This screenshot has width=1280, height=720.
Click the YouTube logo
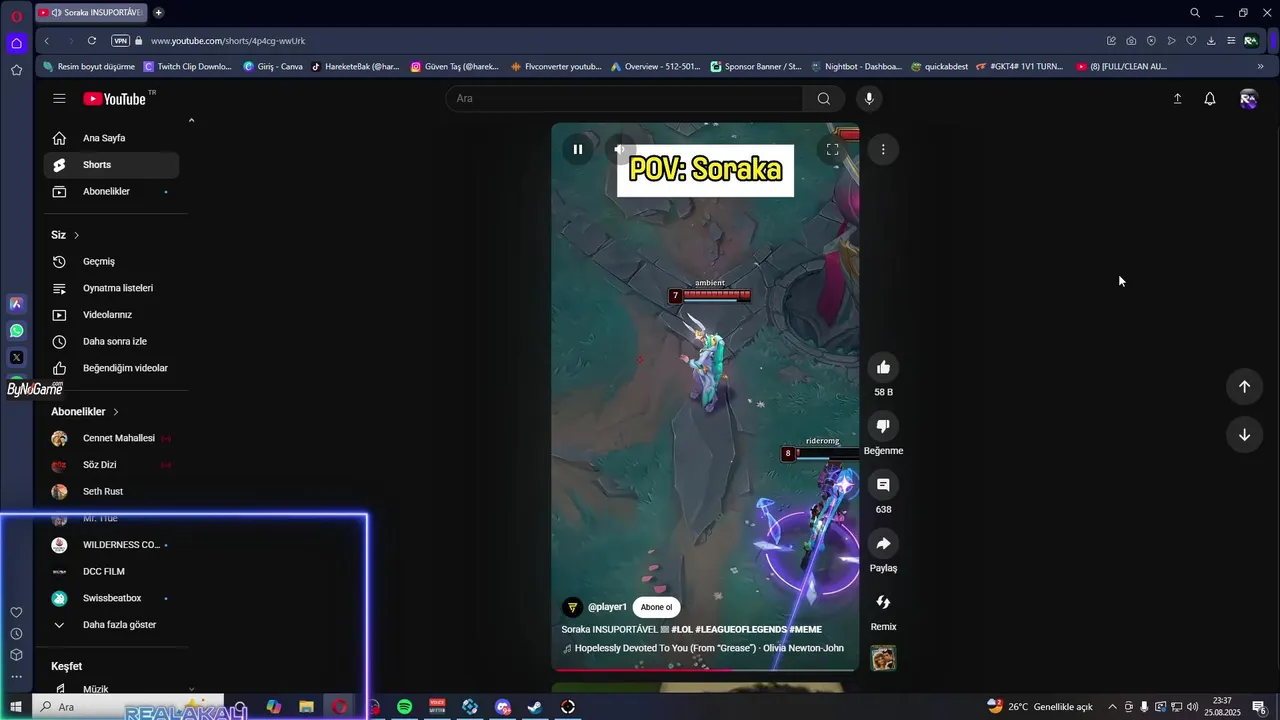coord(115,99)
